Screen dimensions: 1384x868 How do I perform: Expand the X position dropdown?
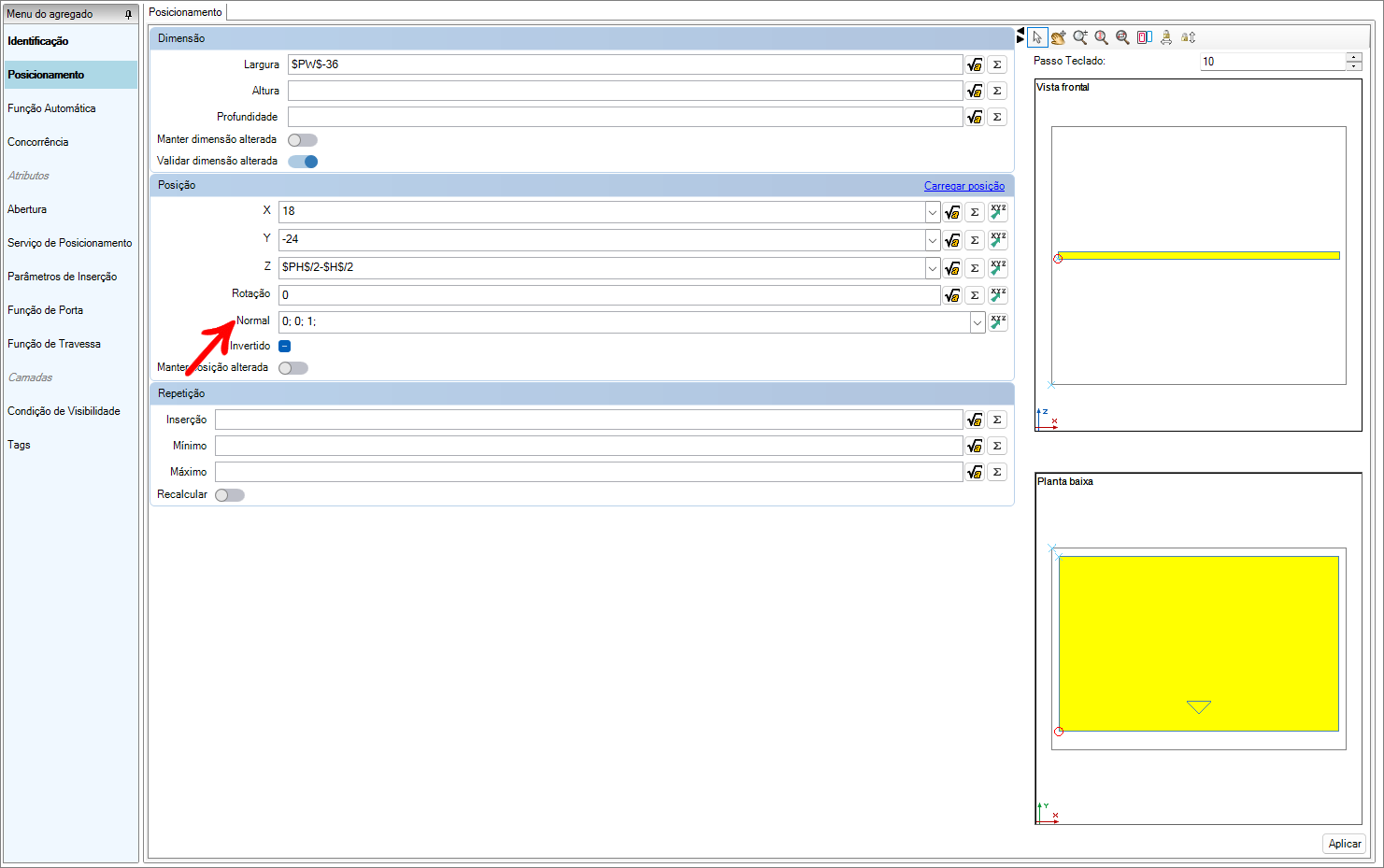pyautogui.click(x=932, y=212)
